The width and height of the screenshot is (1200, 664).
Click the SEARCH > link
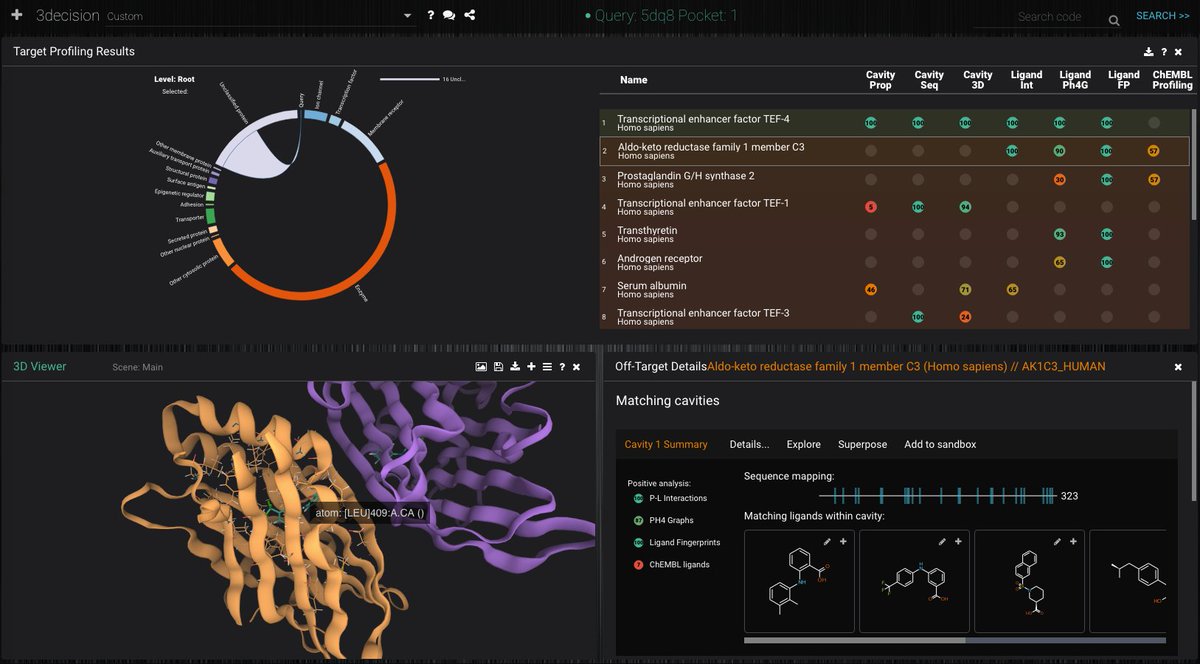pyautogui.click(x=1162, y=16)
